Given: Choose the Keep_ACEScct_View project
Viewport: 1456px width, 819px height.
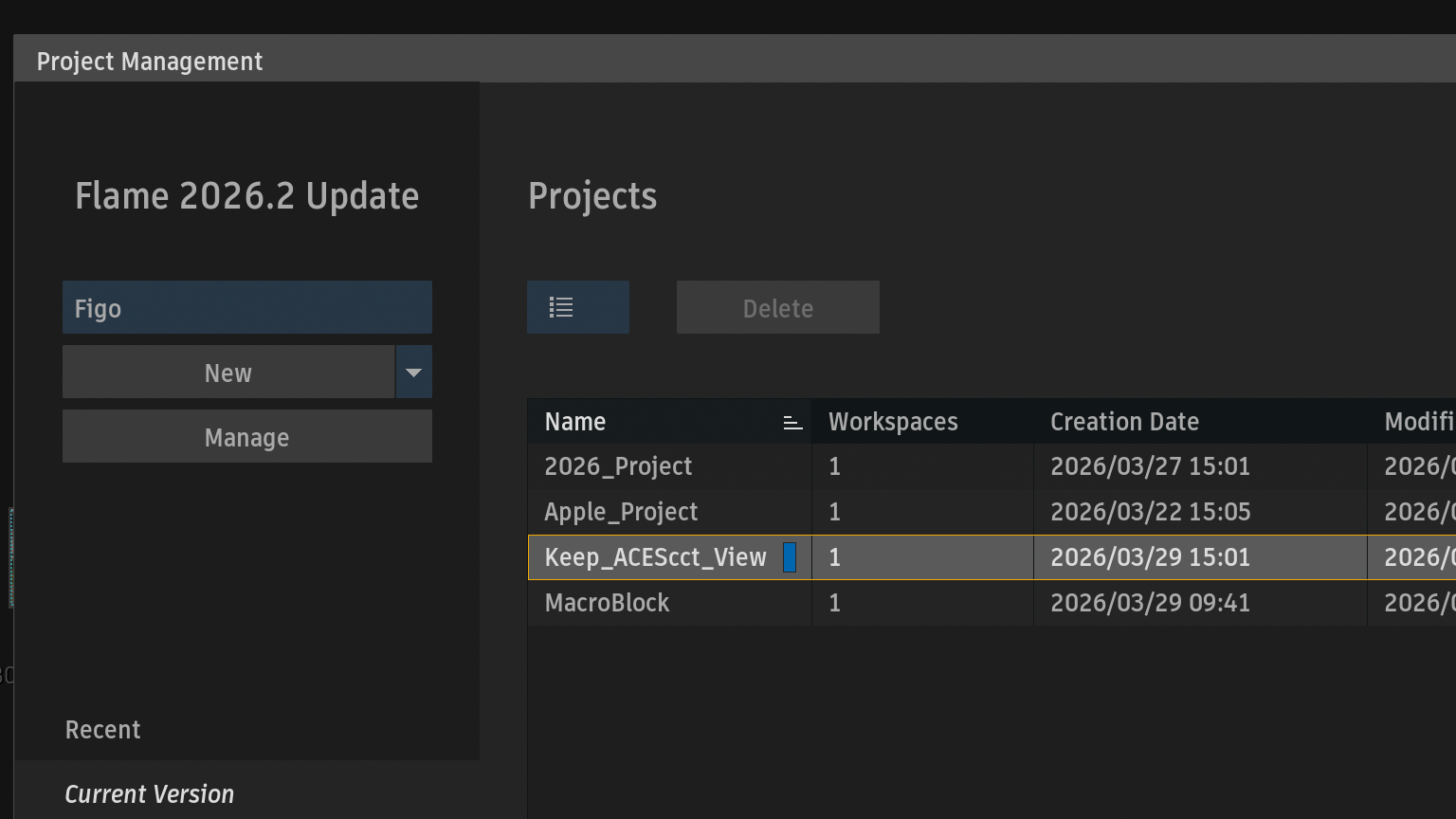Looking at the screenshot, I should (655, 557).
